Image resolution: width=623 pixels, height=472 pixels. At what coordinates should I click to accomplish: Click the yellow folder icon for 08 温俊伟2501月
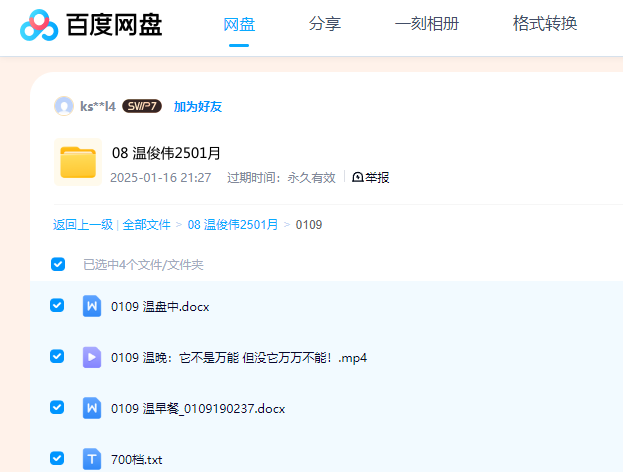(78, 162)
